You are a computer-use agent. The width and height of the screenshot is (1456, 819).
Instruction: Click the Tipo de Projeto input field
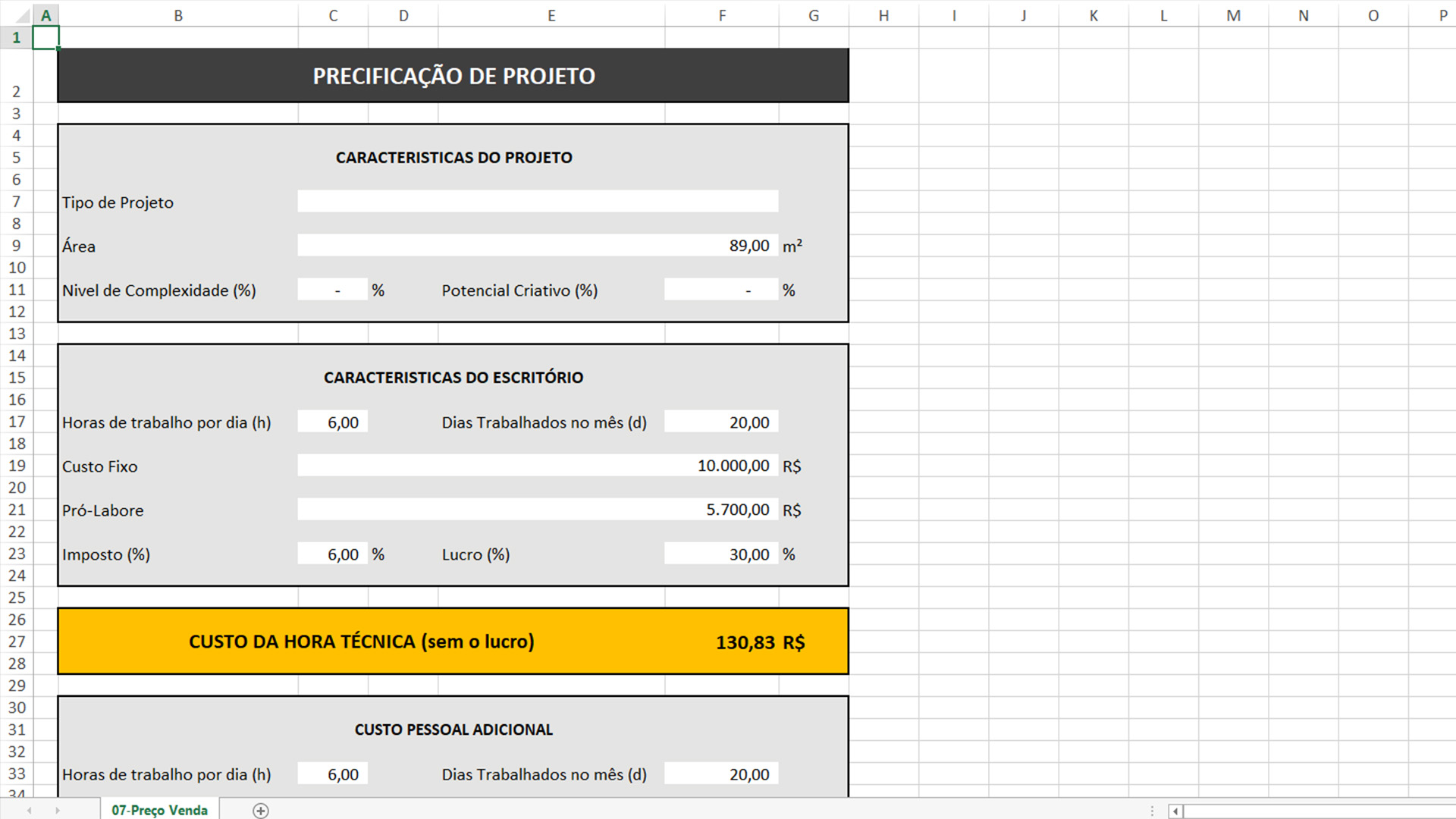coord(538,202)
